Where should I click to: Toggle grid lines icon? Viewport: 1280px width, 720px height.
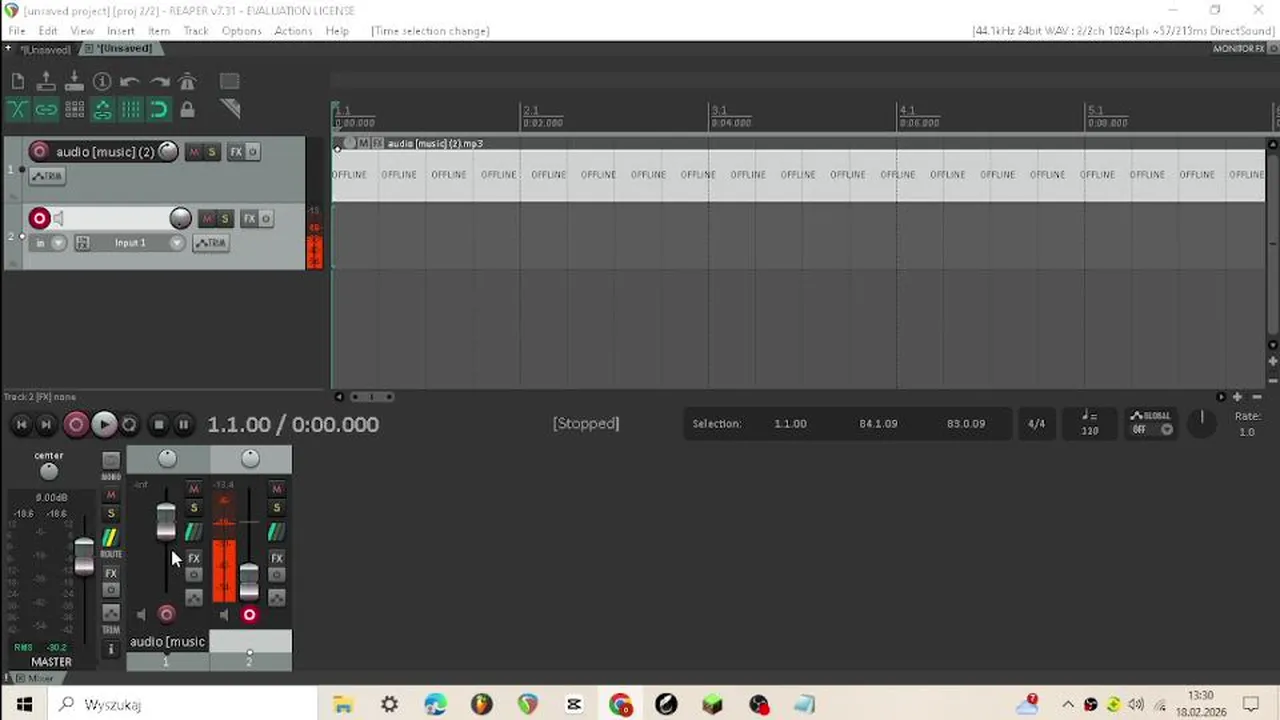click(x=131, y=110)
